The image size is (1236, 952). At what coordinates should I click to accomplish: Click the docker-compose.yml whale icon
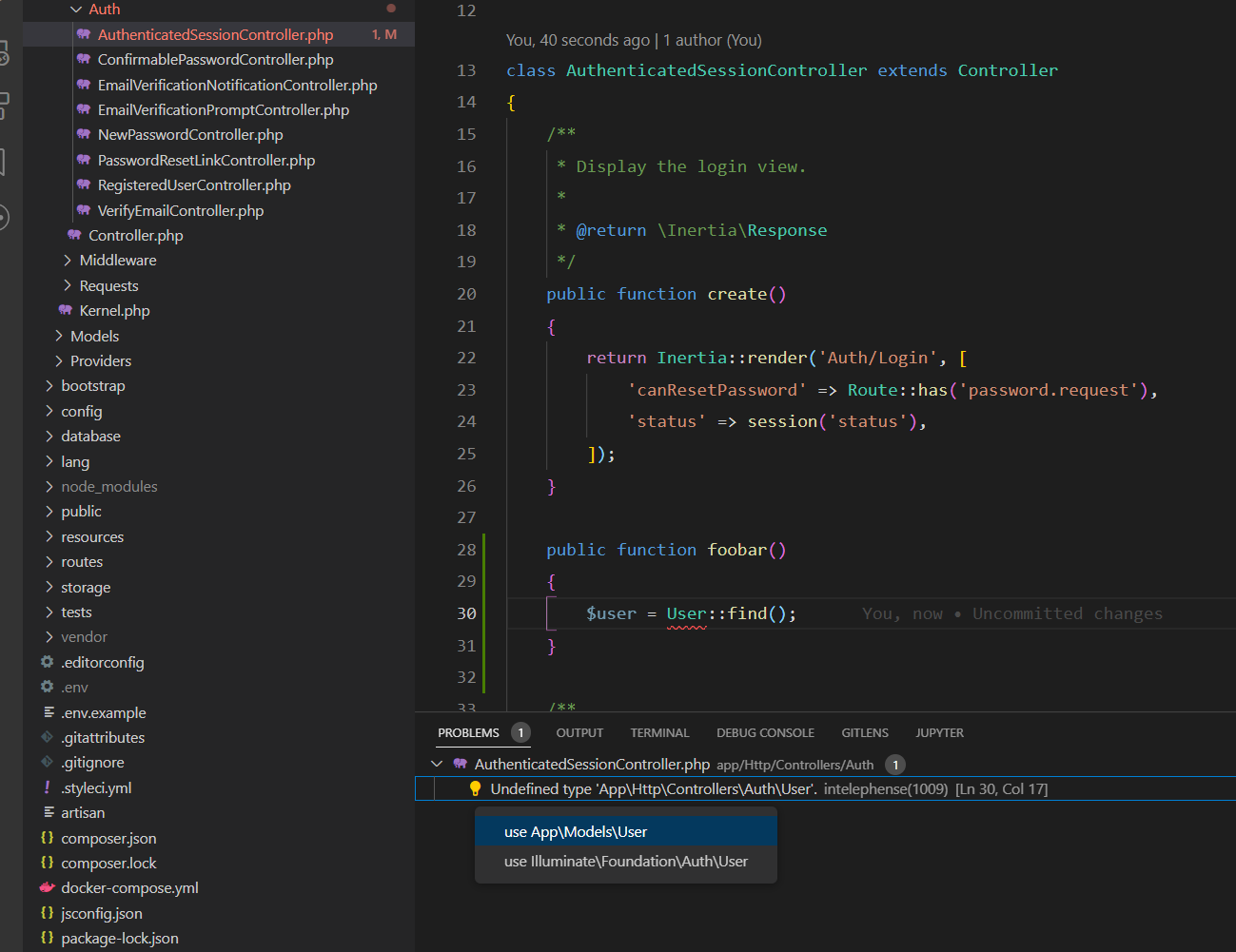48,887
